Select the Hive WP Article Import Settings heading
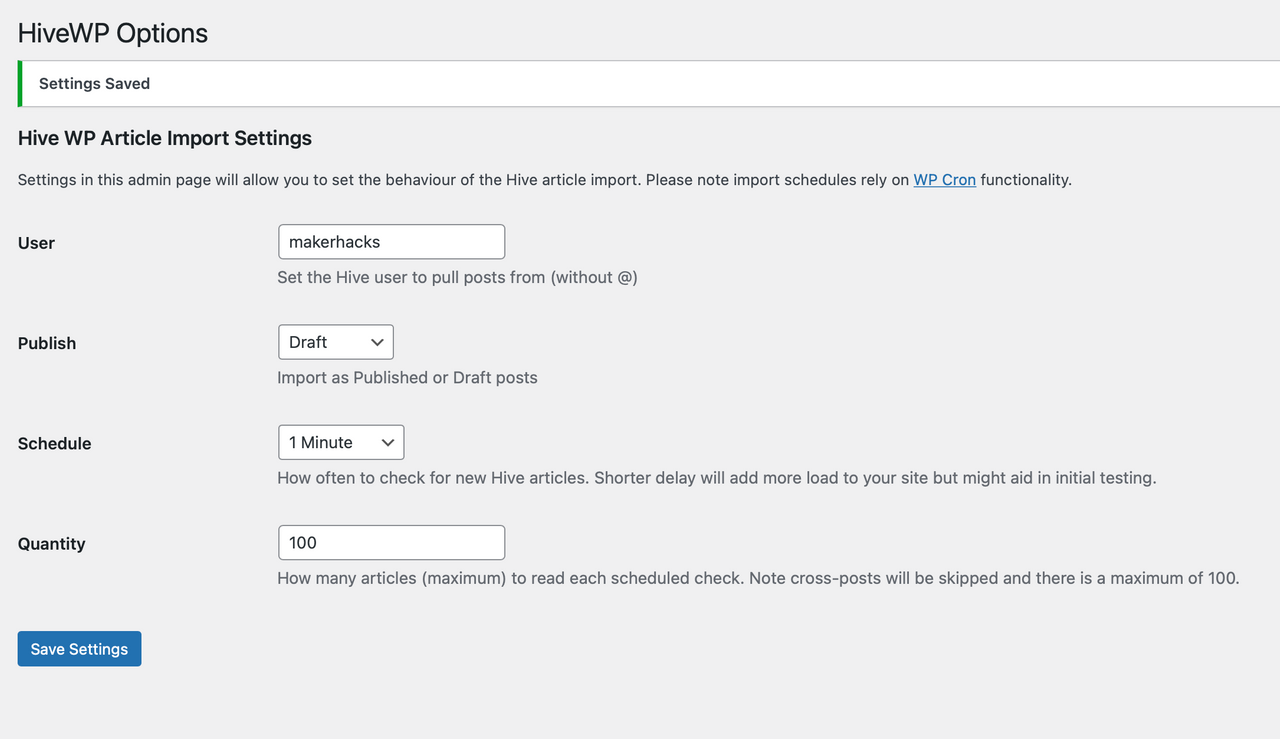The height and width of the screenshot is (739, 1280). pos(165,138)
